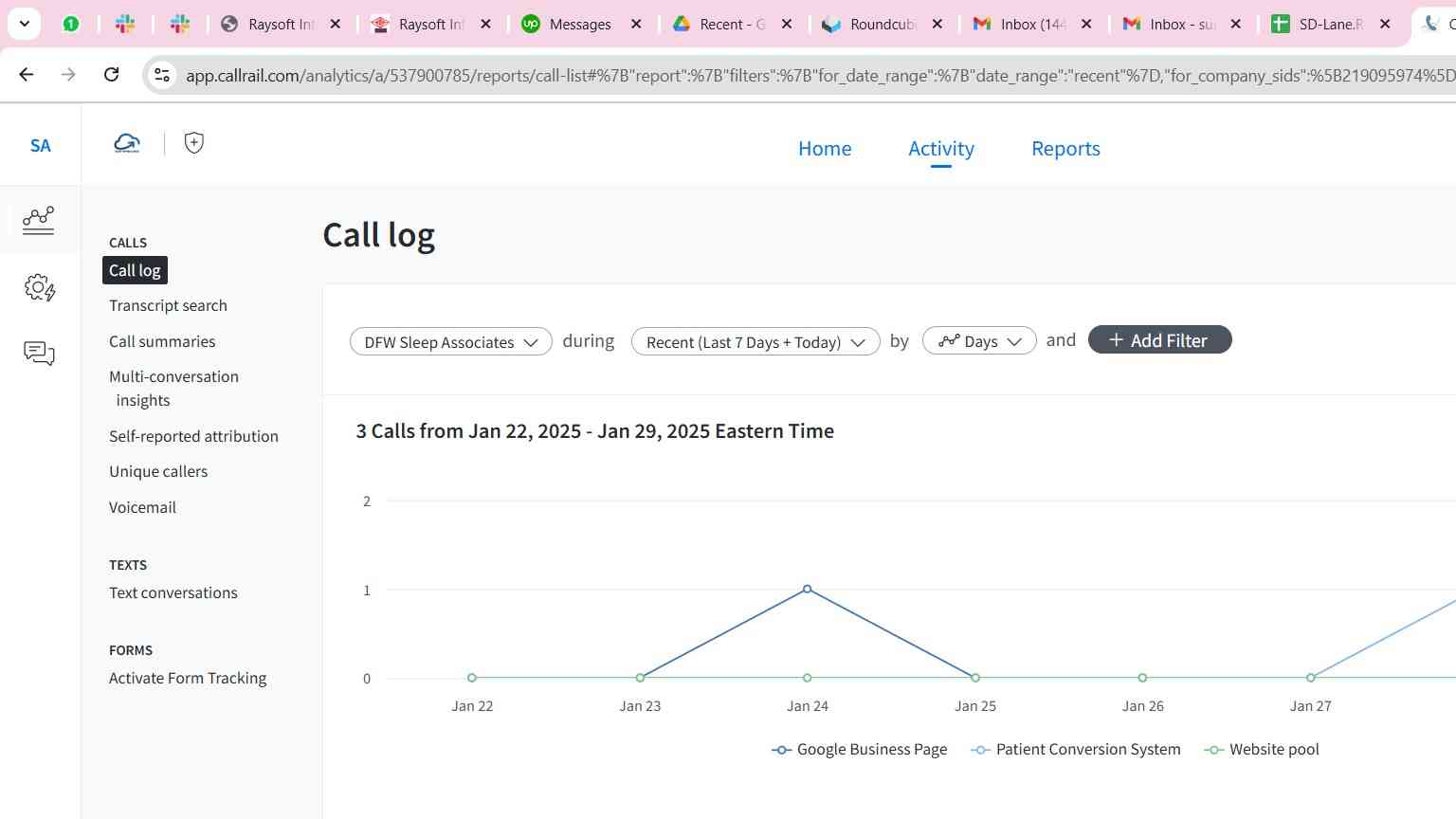Click the 'Call log' page heading
The height and width of the screenshot is (819, 1456).
pos(379,235)
